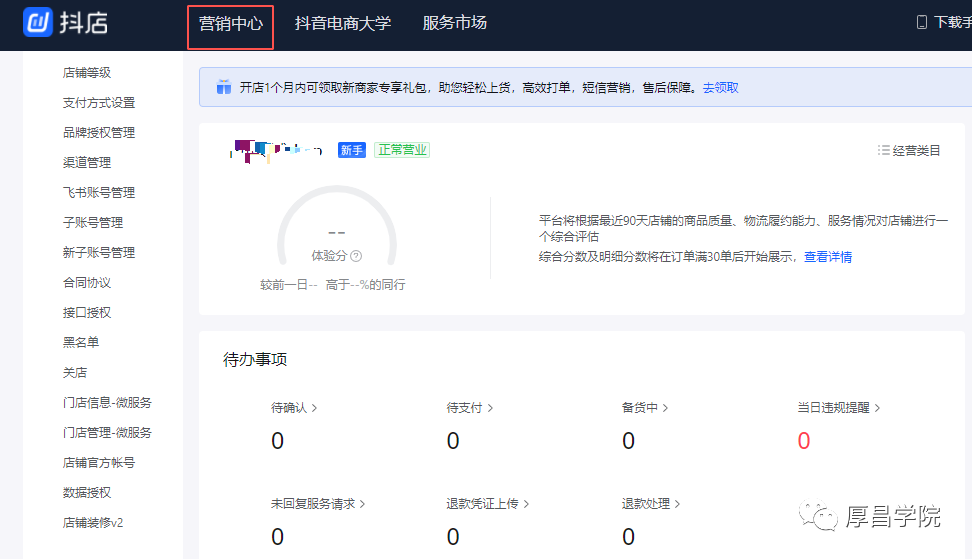
Task: Select 飞书账号管理 in the sidebar
Action: 99,193
